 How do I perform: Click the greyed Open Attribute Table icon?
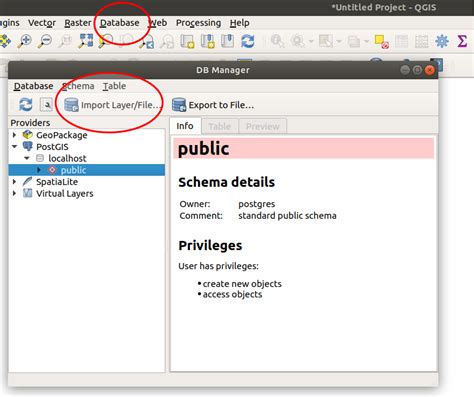tap(402, 41)
